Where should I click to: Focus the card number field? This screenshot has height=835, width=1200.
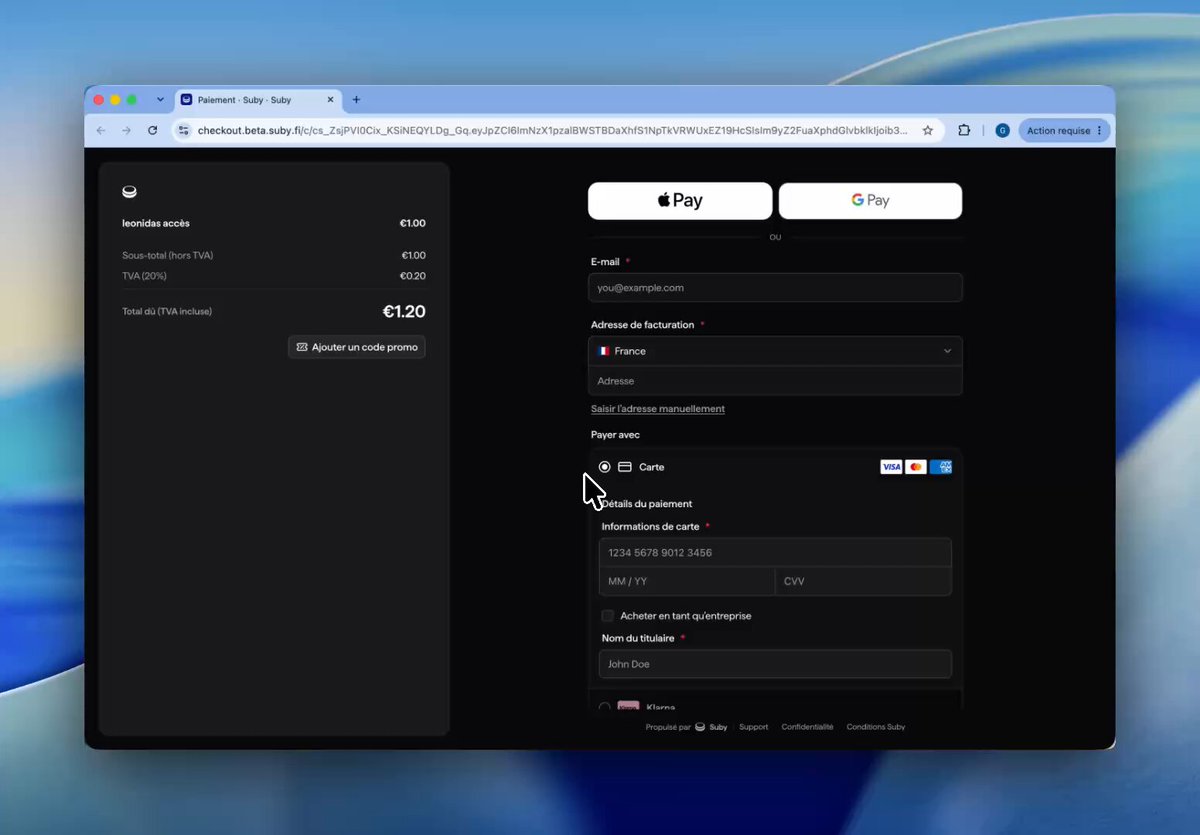[x=775, y=553]
